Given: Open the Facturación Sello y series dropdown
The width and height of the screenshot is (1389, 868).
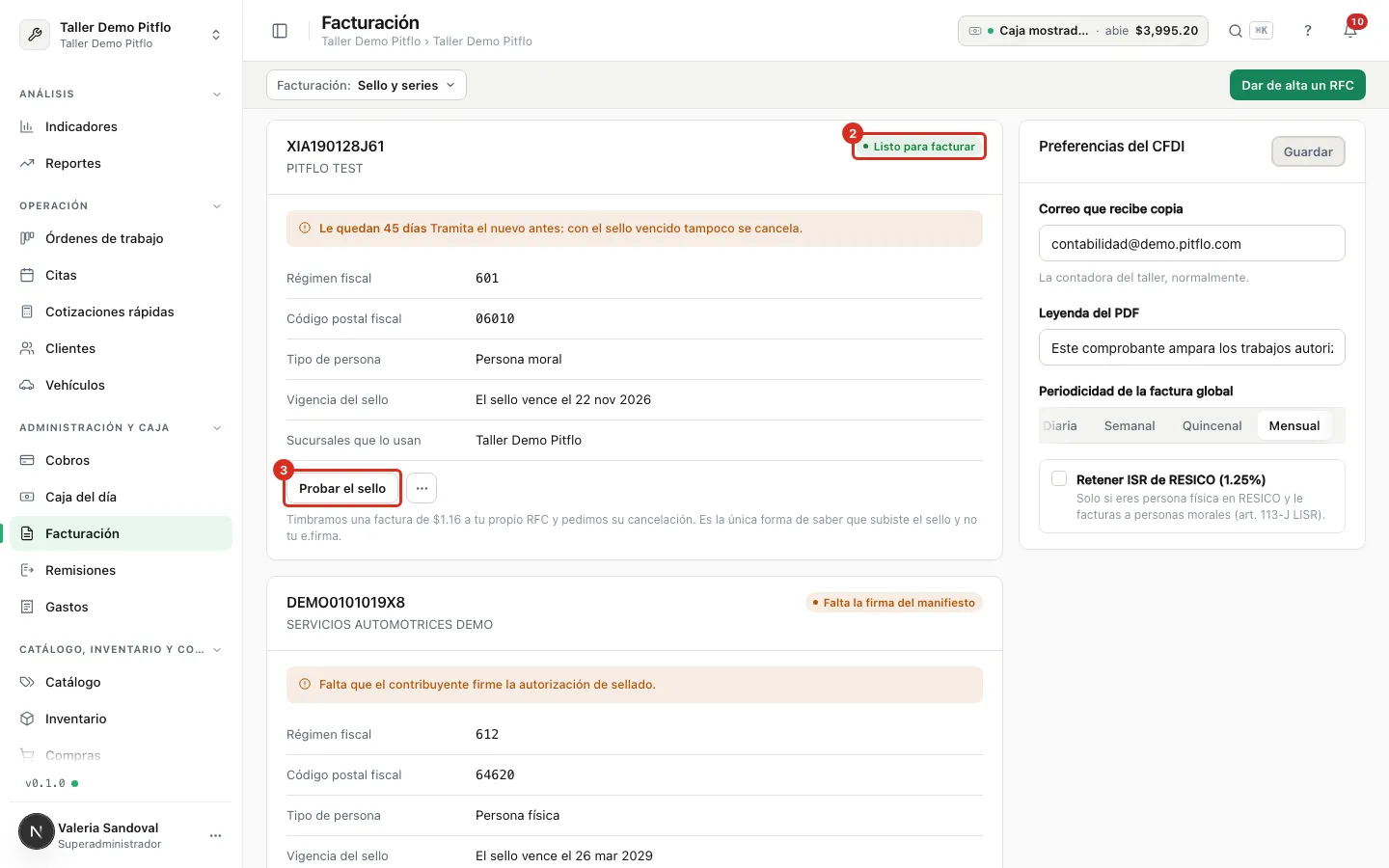Looking at the screenshot, I should tap(367, 85).
